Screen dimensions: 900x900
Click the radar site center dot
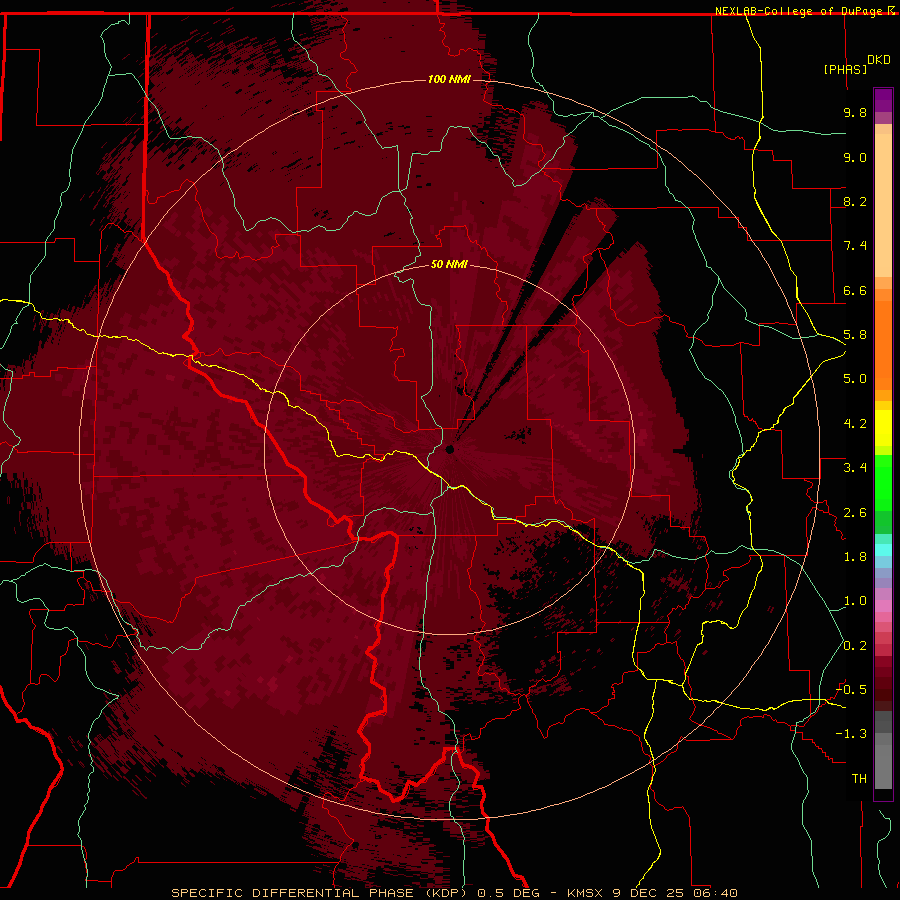pyautogui.click(x=450, y=449)
